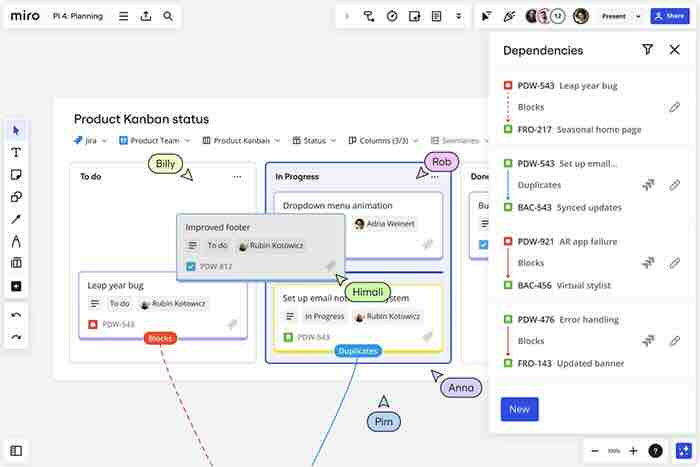This screenshot has width=700, height=467.
Task: Toggle the Swimlanes option
Action: pos(461,141)
